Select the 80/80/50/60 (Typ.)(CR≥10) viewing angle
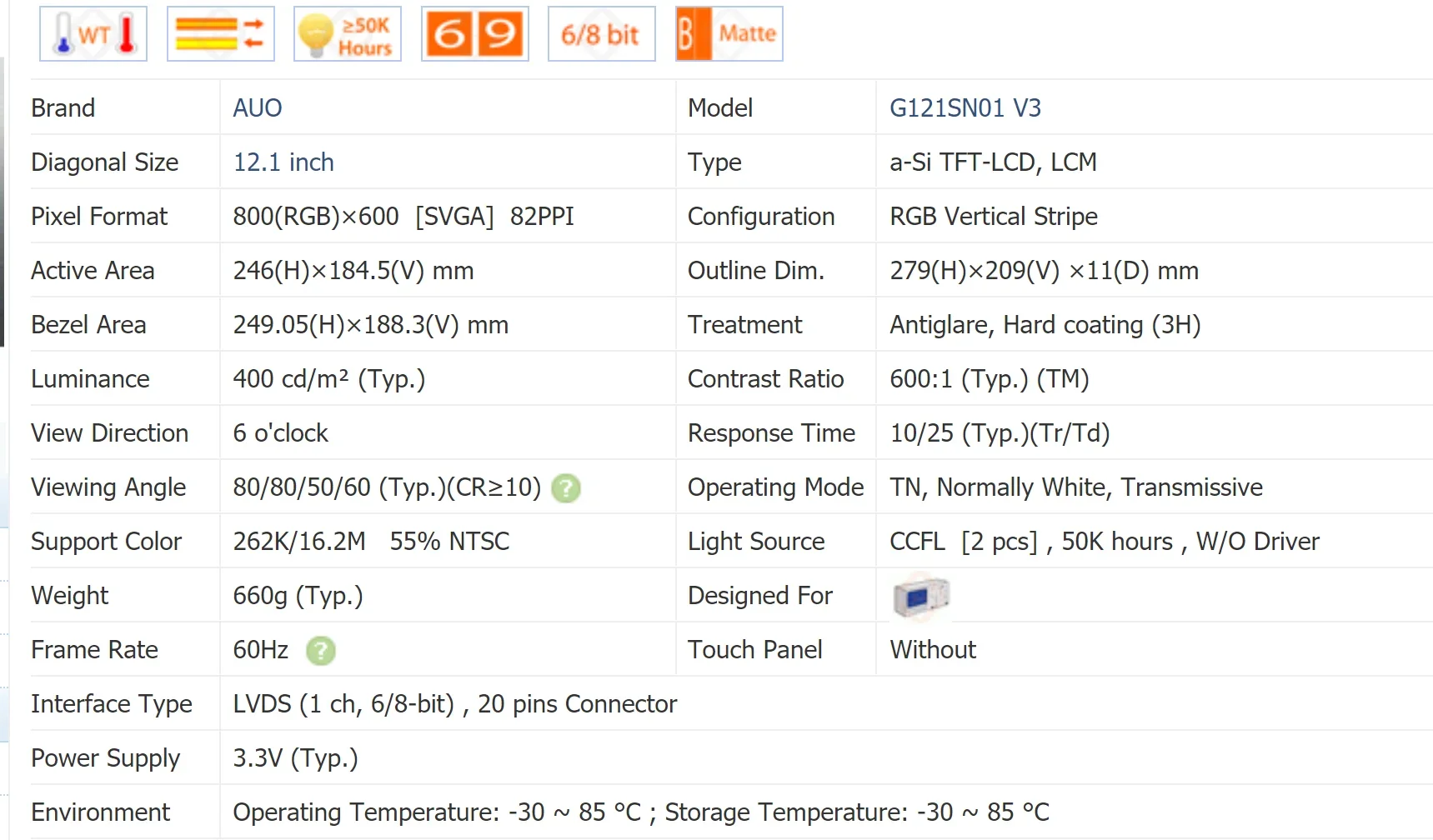Screen dimensions: 1433x840 [388, 487]
